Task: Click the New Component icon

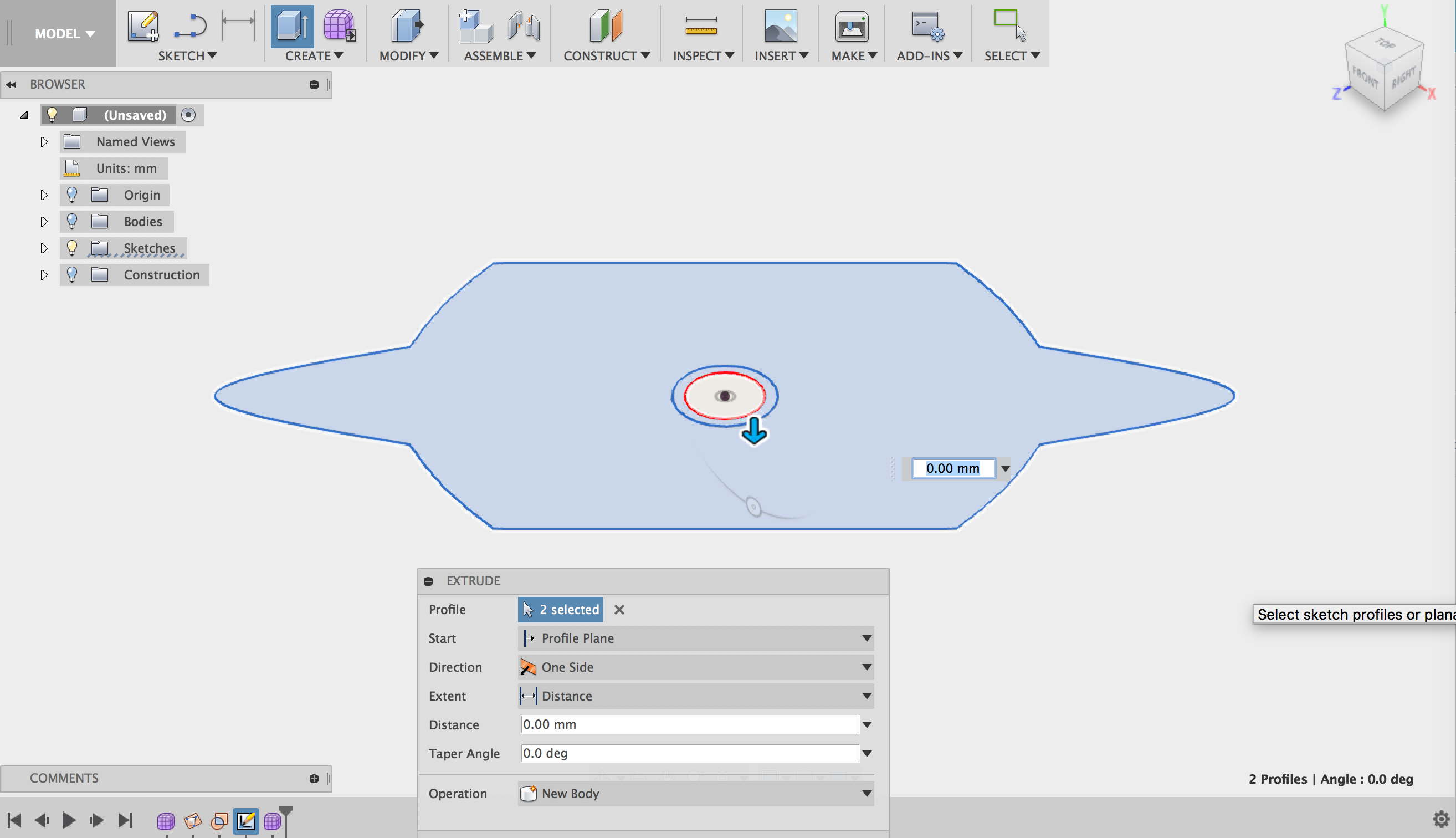Action: [476, 26]
